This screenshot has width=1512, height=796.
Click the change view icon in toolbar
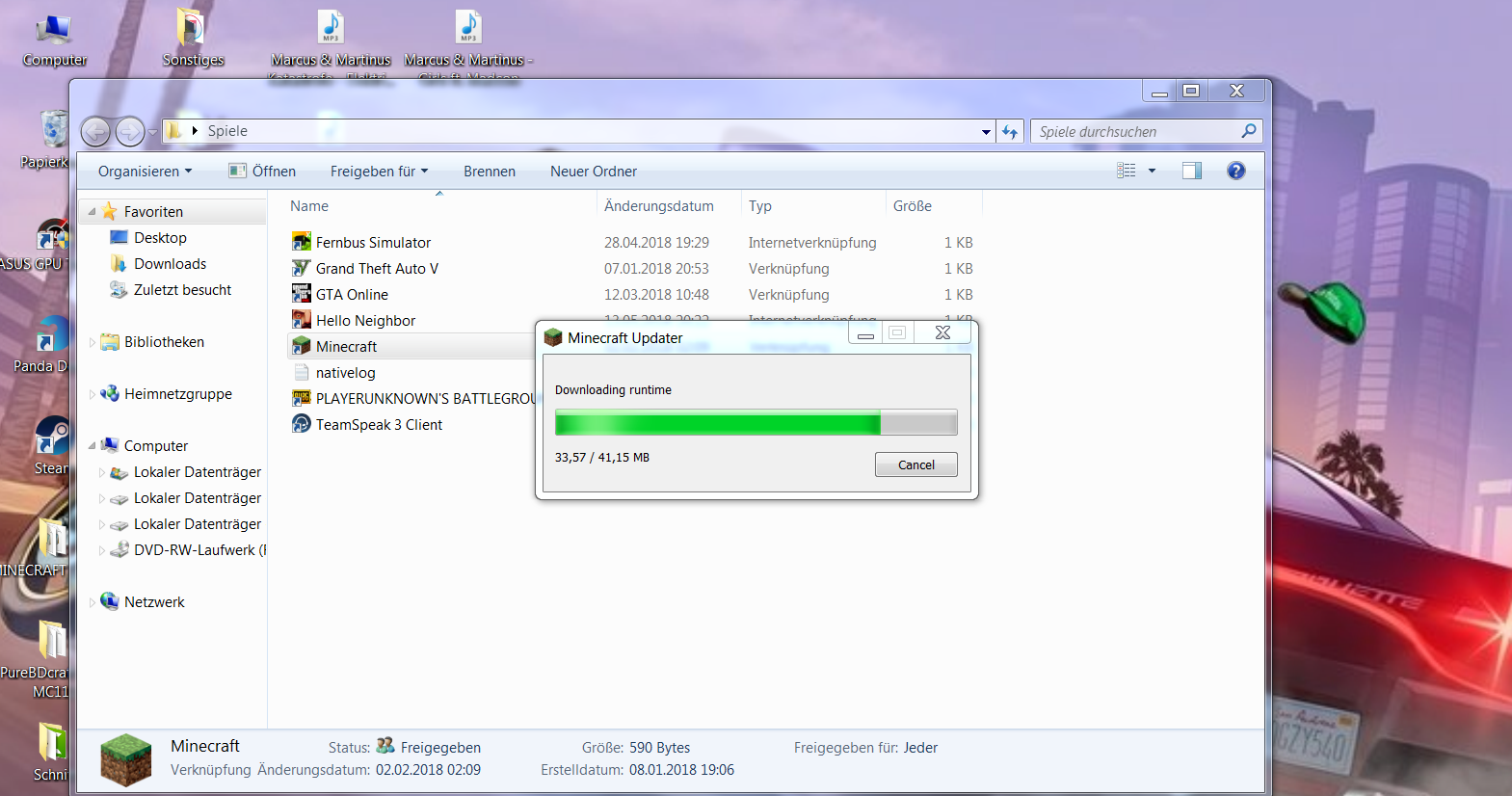click(x=1127, y=171)
